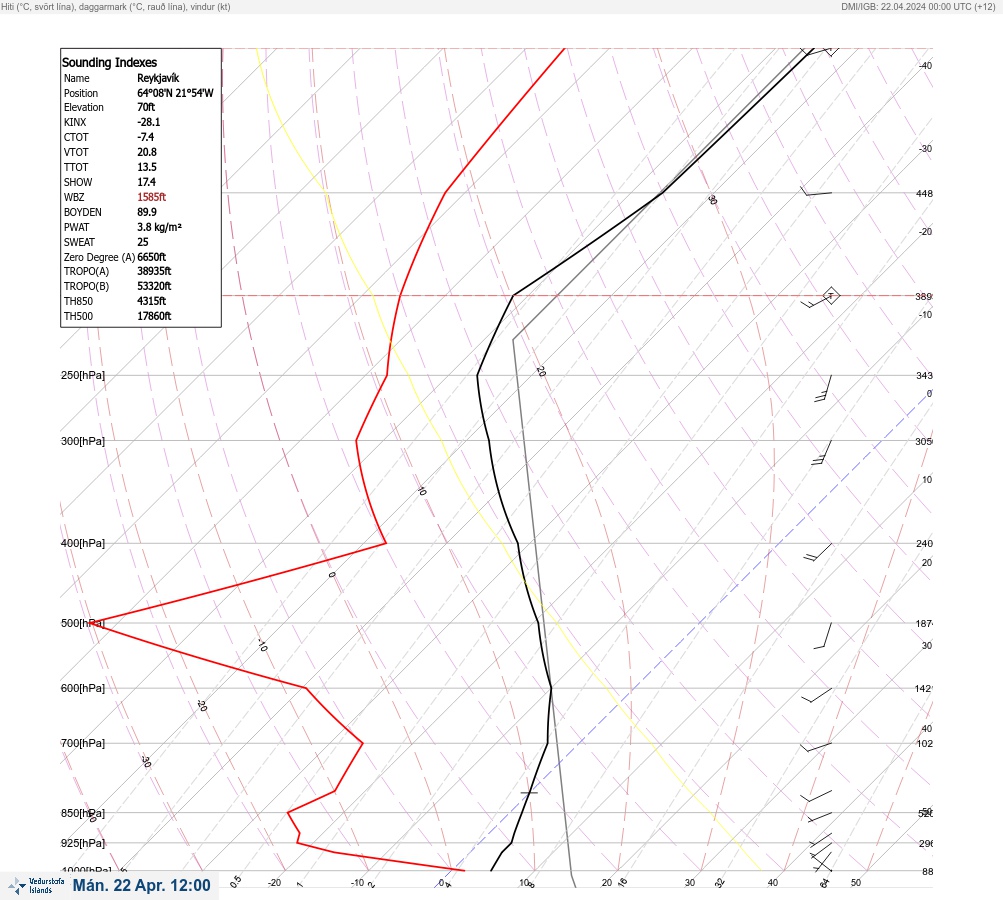The image size is (1003, 900).
Task: Click the '925[hPa]' pressure label
Action: click(83, 843)
